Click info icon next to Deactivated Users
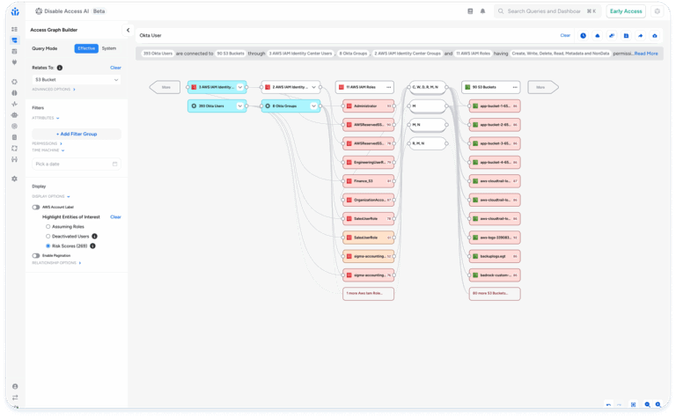676x417 pixels. 94,236
